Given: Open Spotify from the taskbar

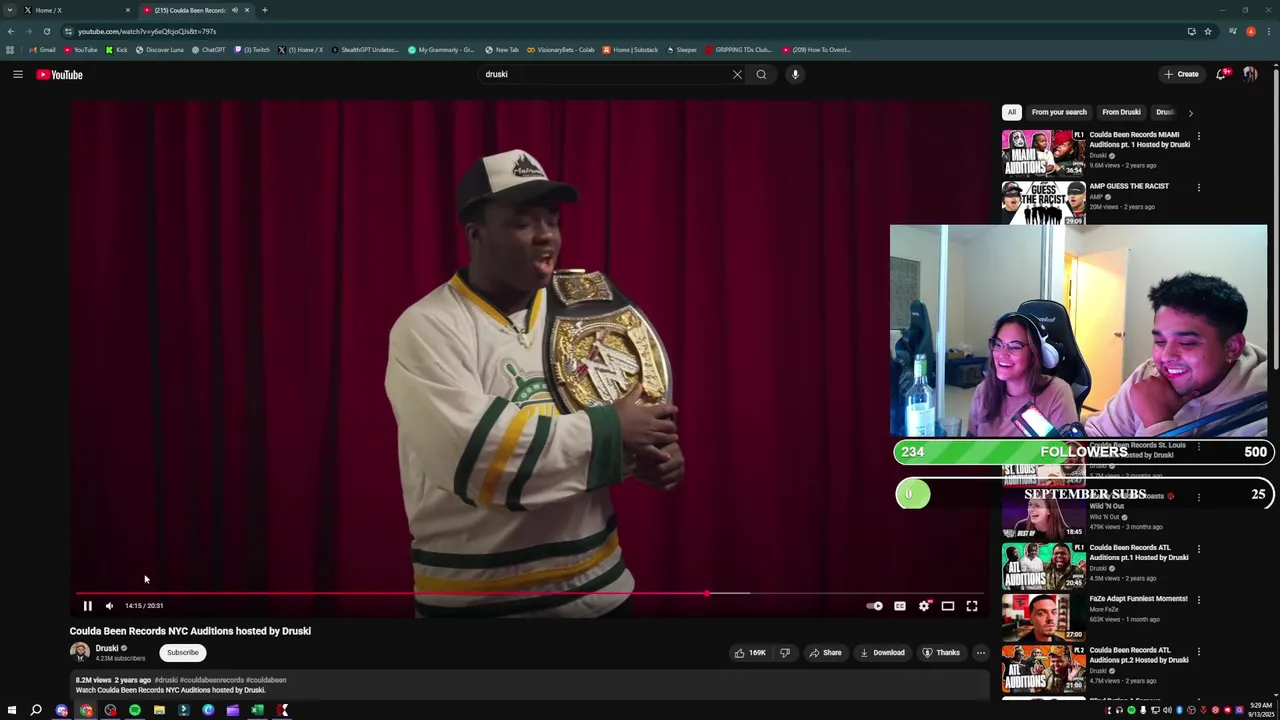Looking at the screenshot, I should [134, 710].
